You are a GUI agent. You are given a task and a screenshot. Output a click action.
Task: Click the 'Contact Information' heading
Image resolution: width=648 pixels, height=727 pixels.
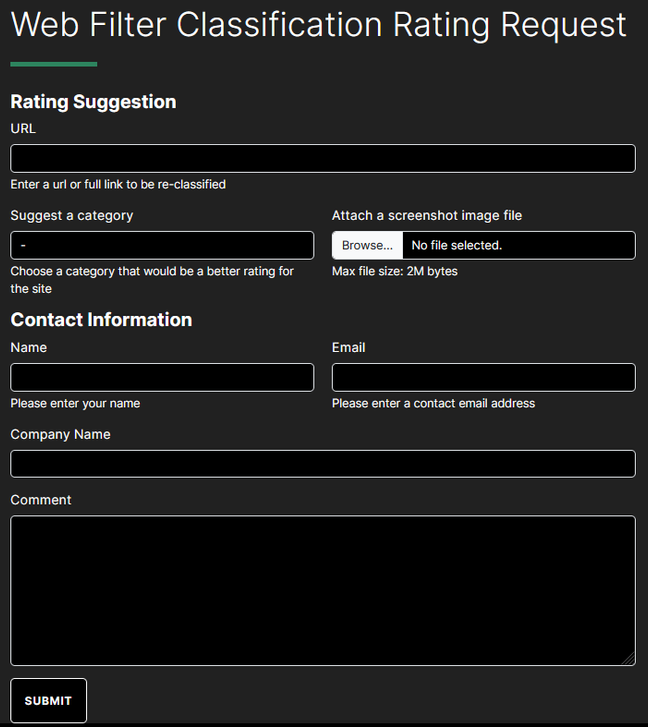click(101, 319)
